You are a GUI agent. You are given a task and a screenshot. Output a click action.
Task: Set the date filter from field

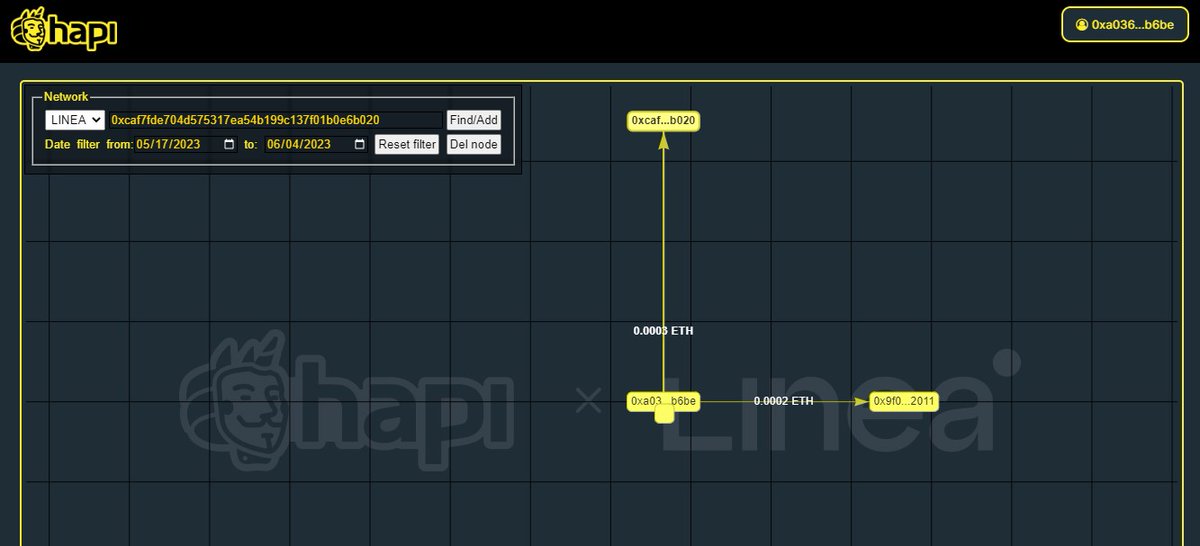tap(186, 144)
